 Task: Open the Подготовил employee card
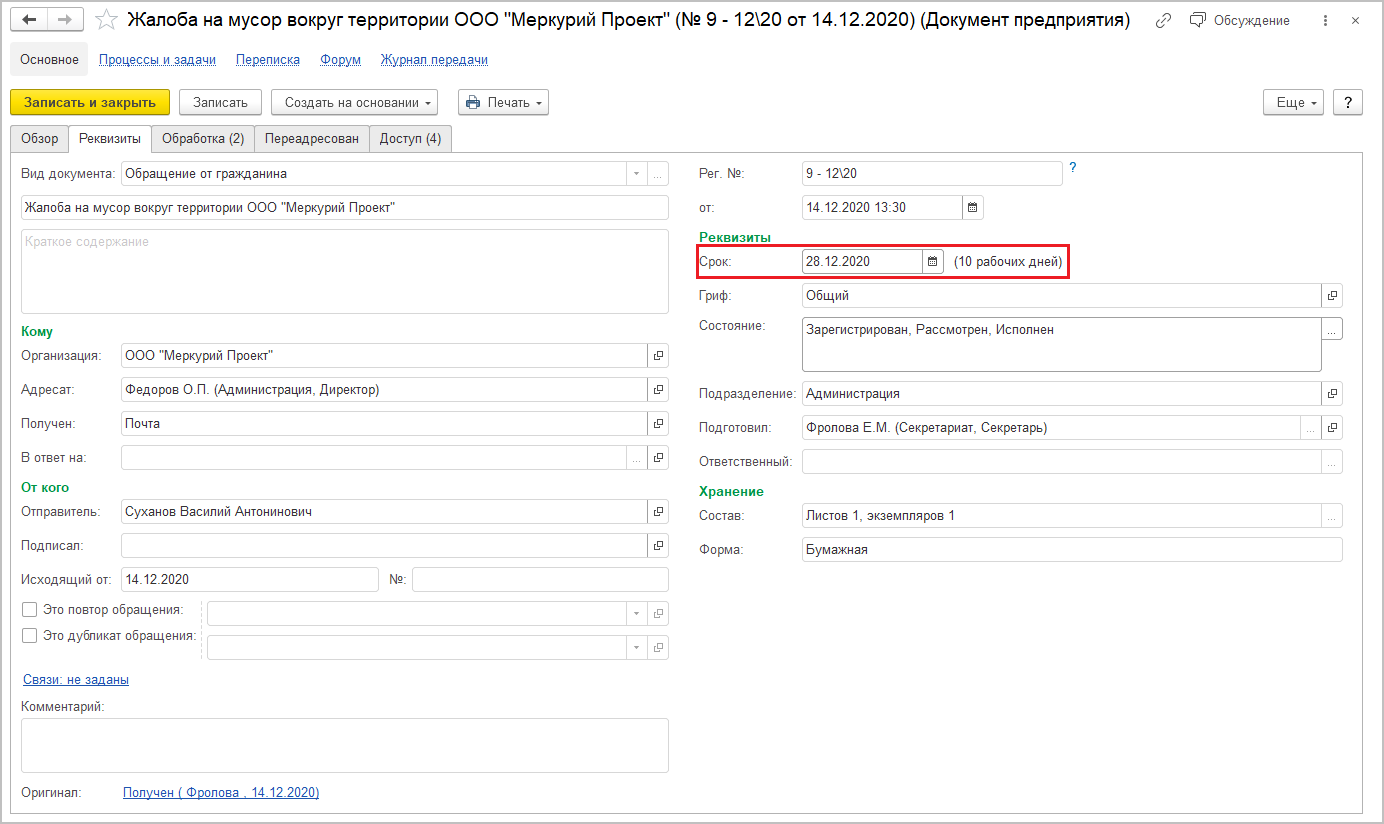(x=1332, y=427)
